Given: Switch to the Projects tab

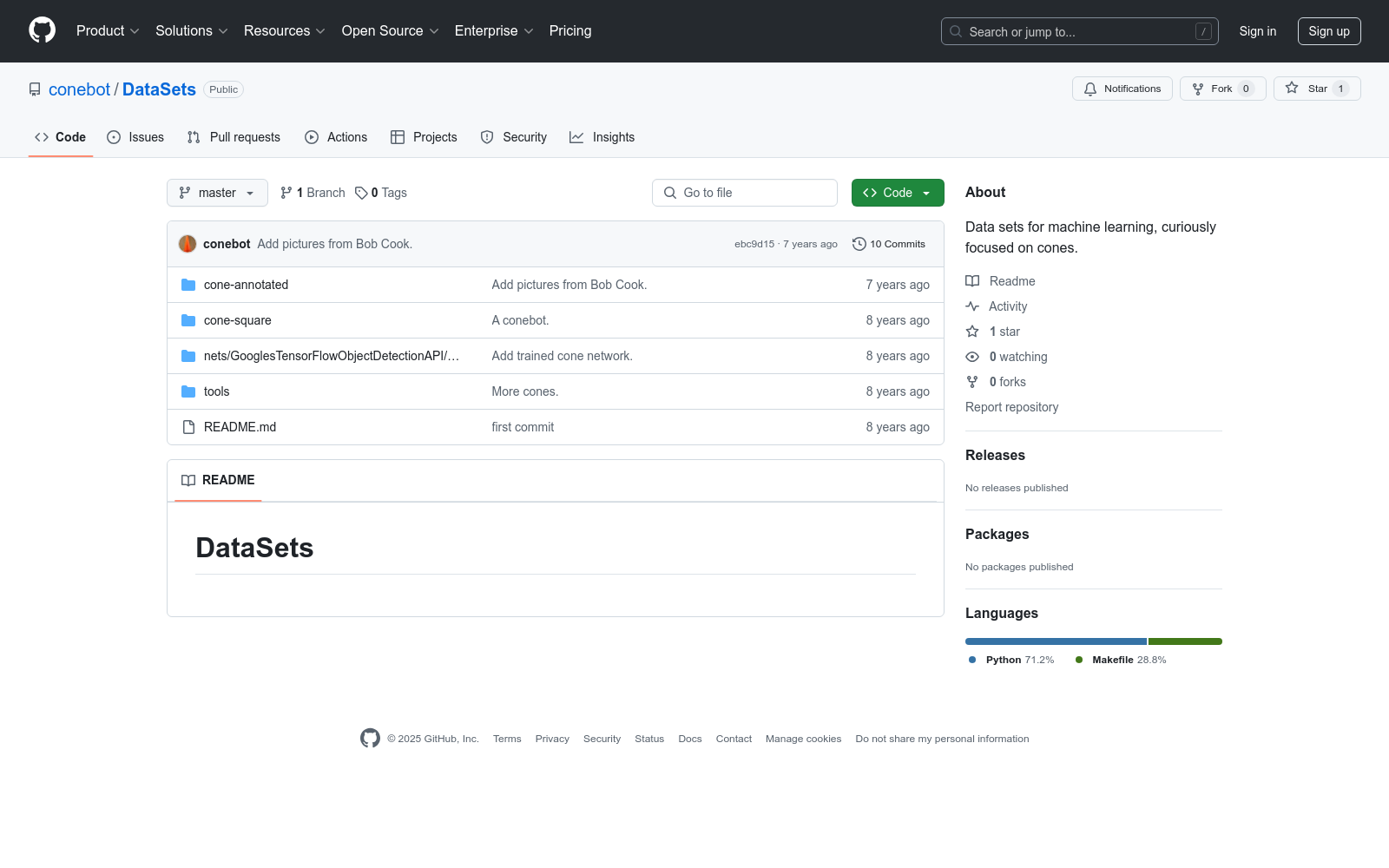Looking at the screenshot, I should (x=424, y=137).
